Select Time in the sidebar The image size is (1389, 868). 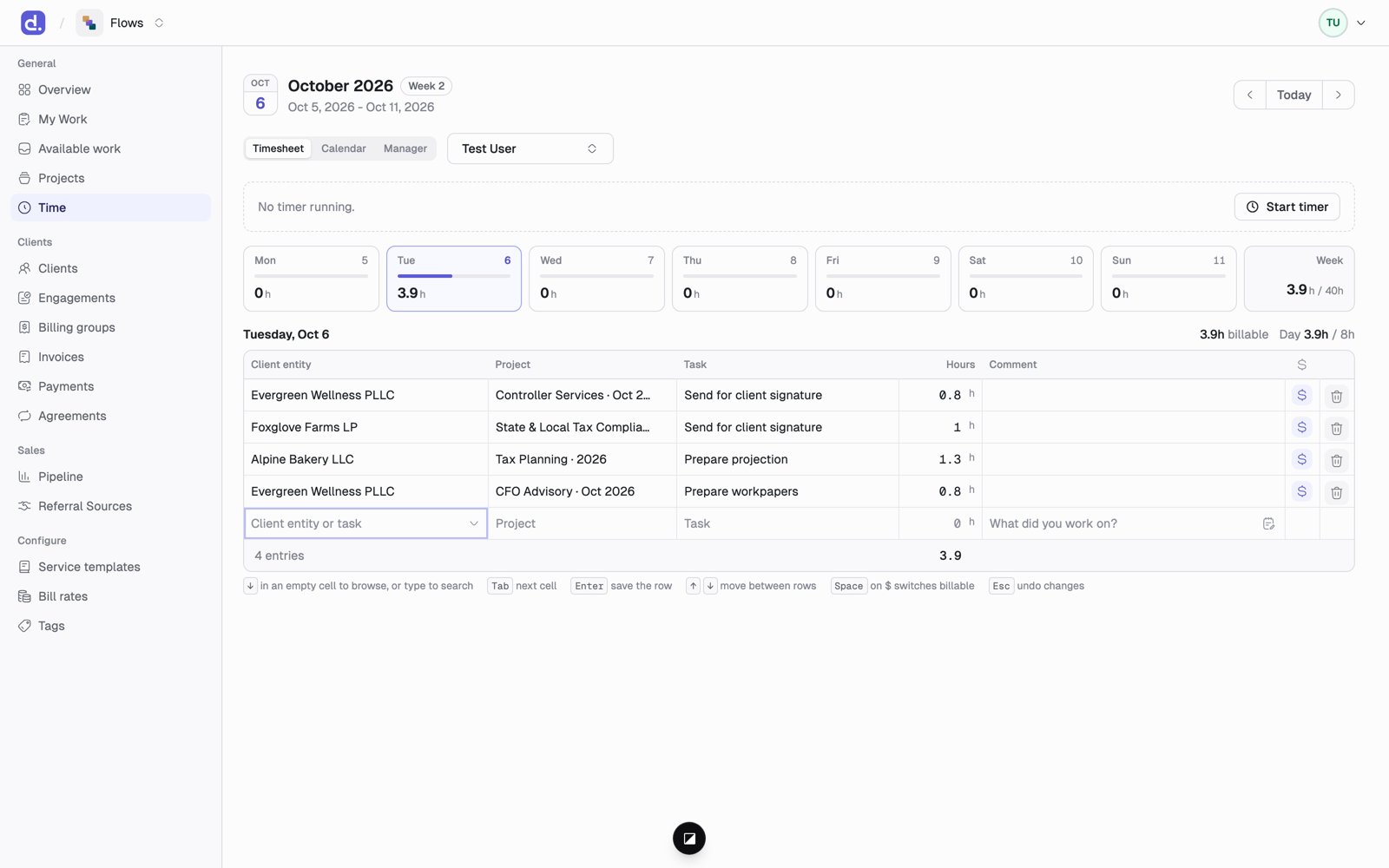[110, 207]
